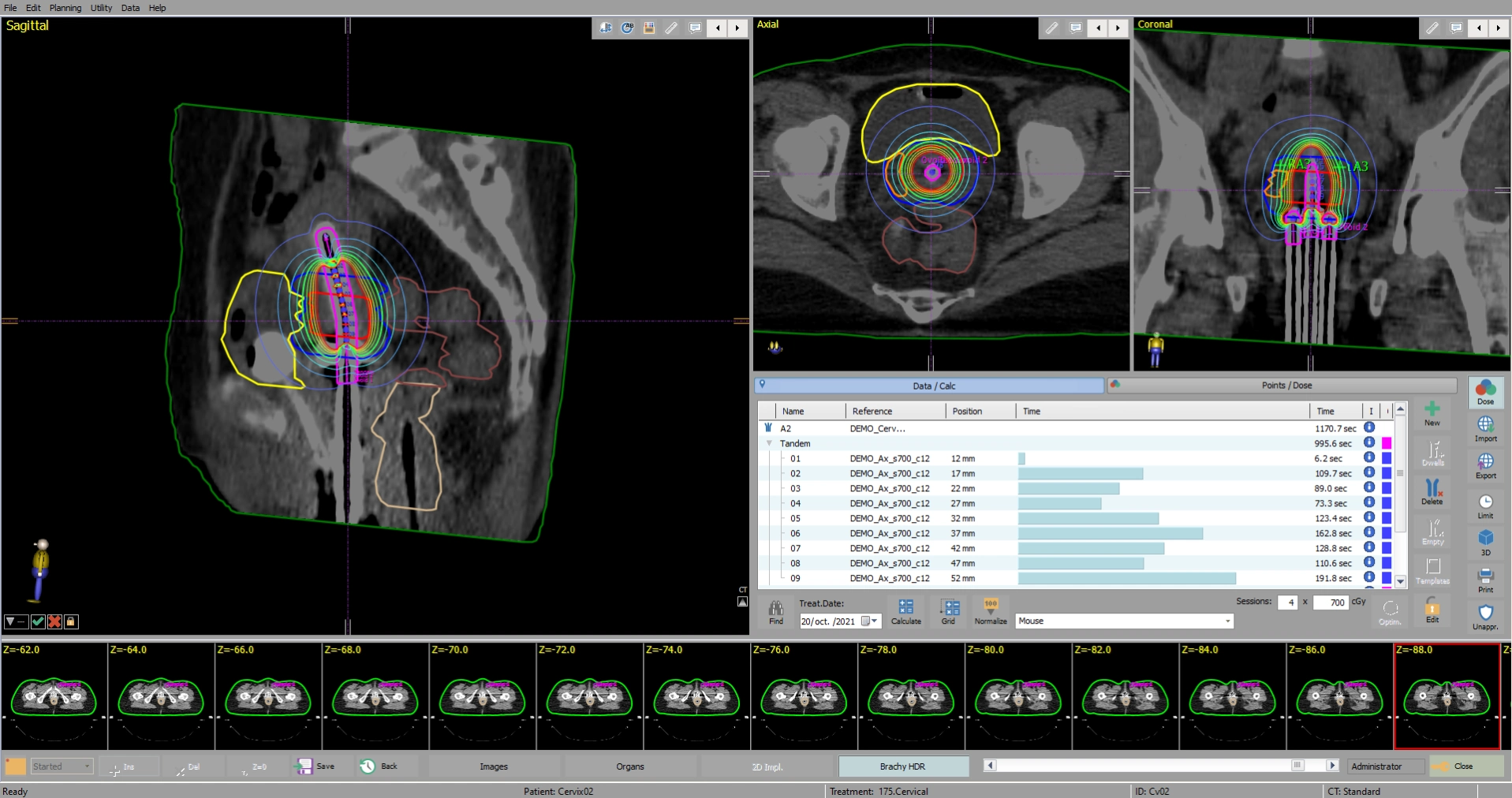The width and height of the screenshot is (1512, 798).
Task: Switch to the Points / Dose tab
Action: click(1286, 386)
